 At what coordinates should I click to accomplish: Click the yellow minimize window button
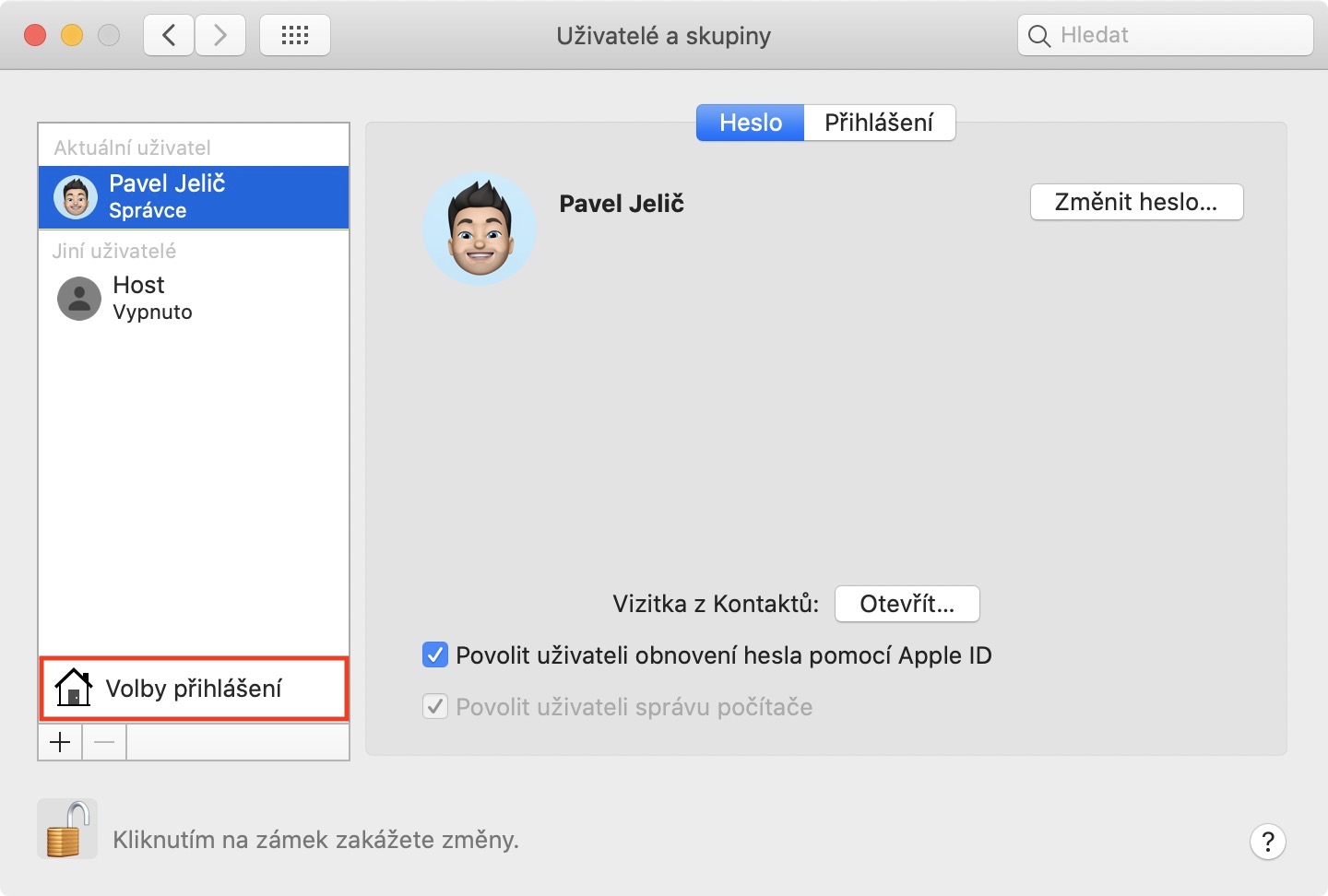[x=72, y=36]
